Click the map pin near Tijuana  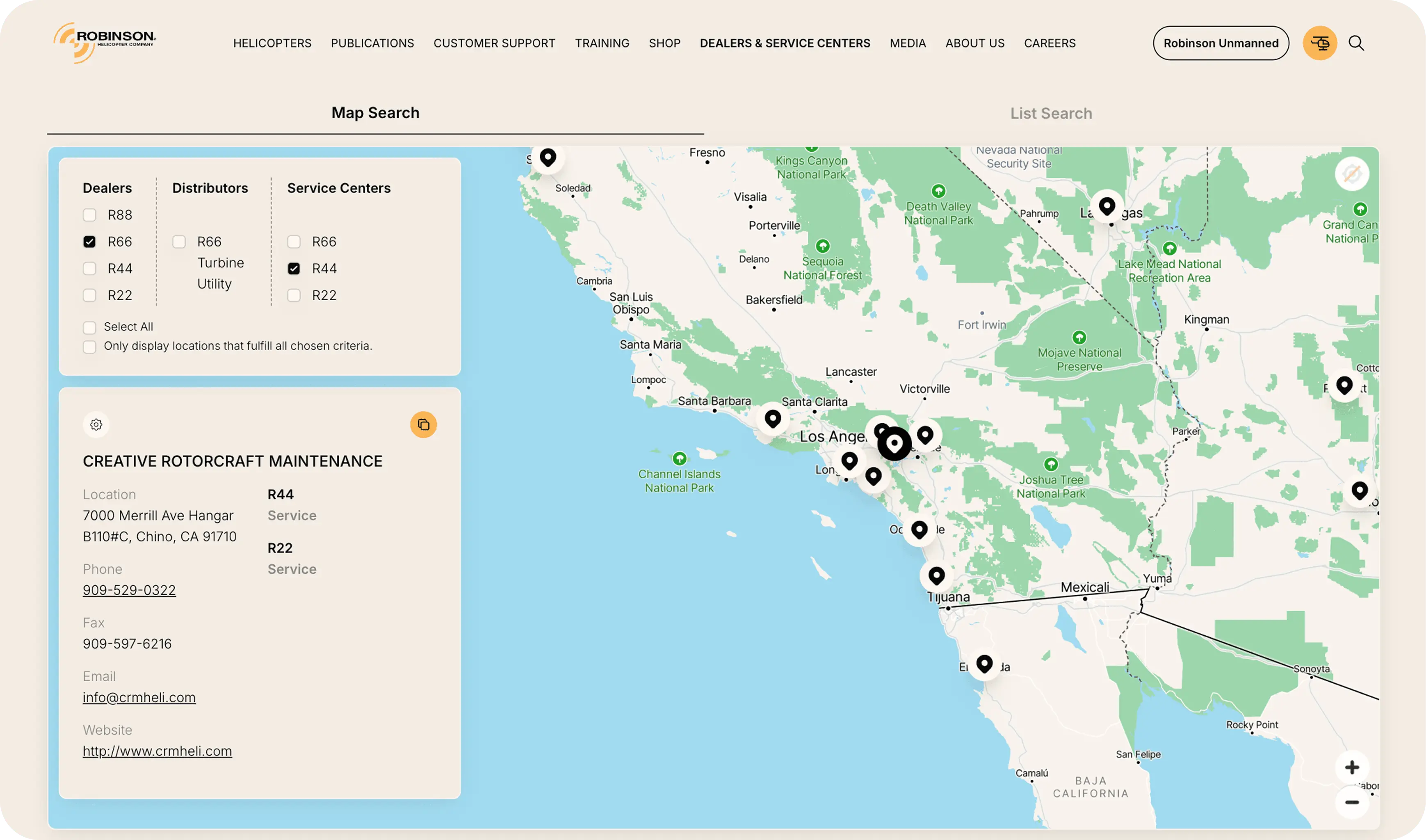coord(936,576)
